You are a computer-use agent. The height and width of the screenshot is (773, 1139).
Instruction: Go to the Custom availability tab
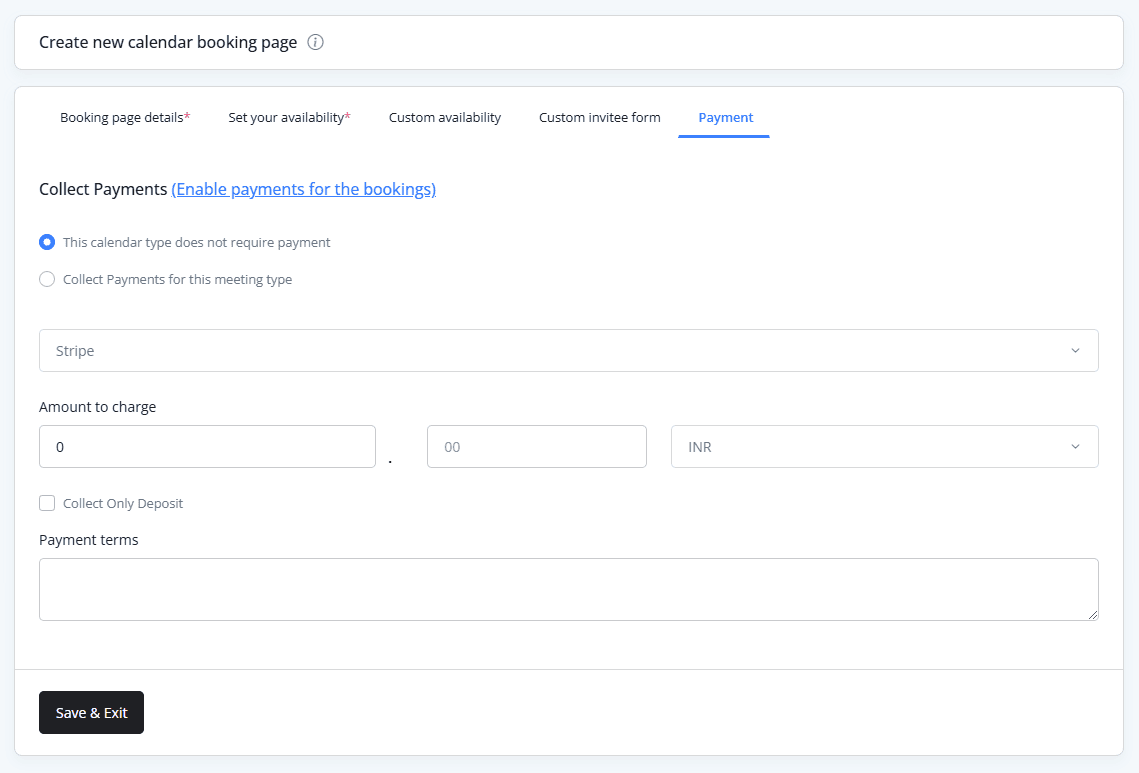(x=445, y=117)
